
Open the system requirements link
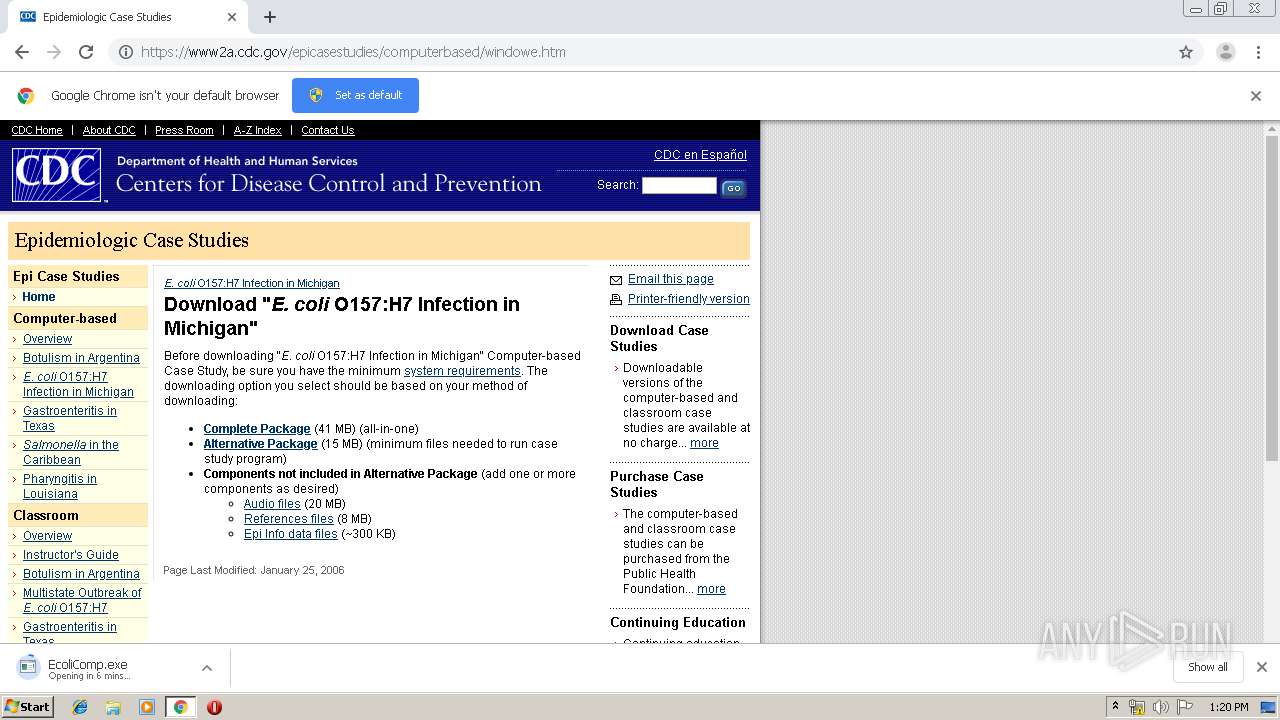tap(462, 371)
